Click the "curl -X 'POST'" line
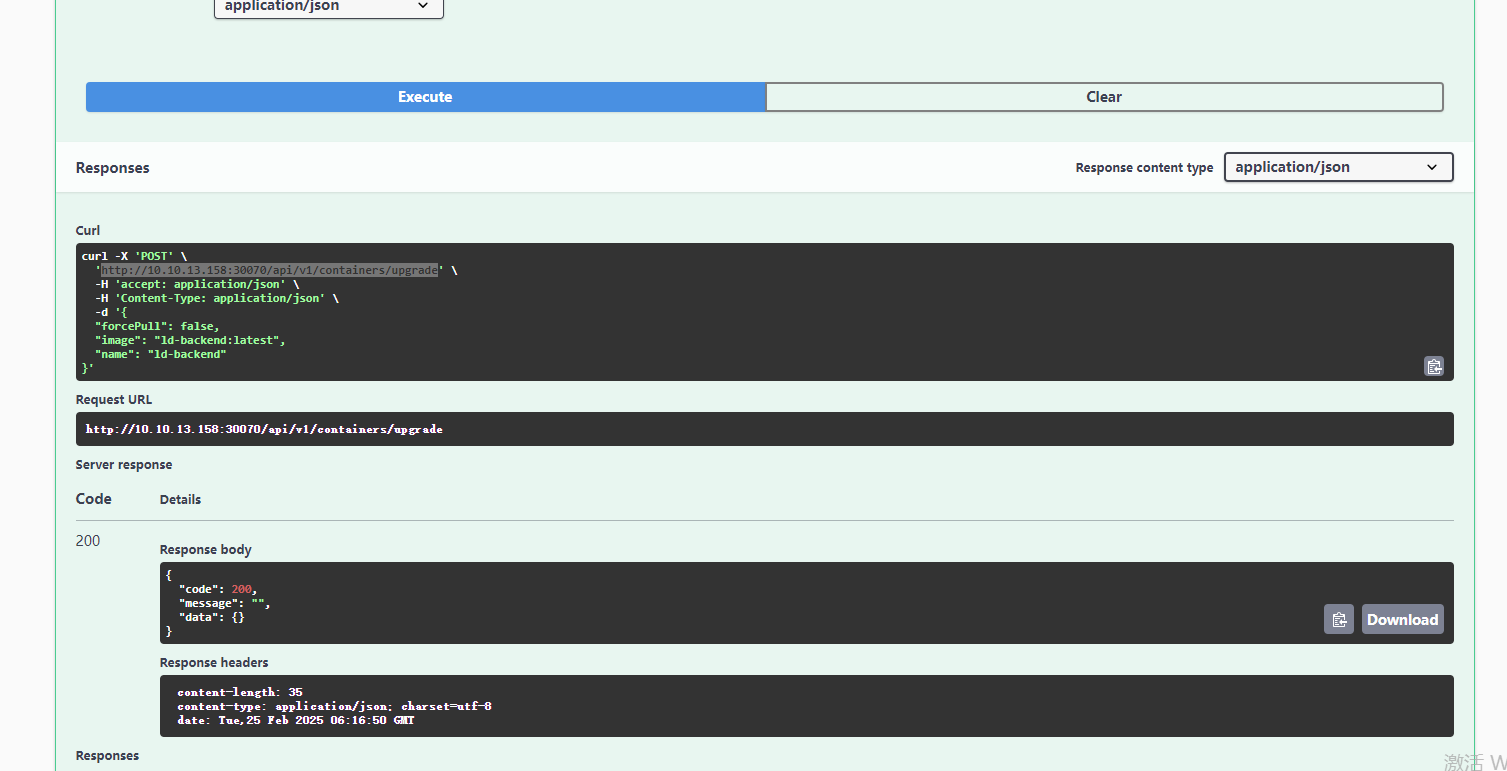Screen dimensions: 1507x771 pos(134,256)
